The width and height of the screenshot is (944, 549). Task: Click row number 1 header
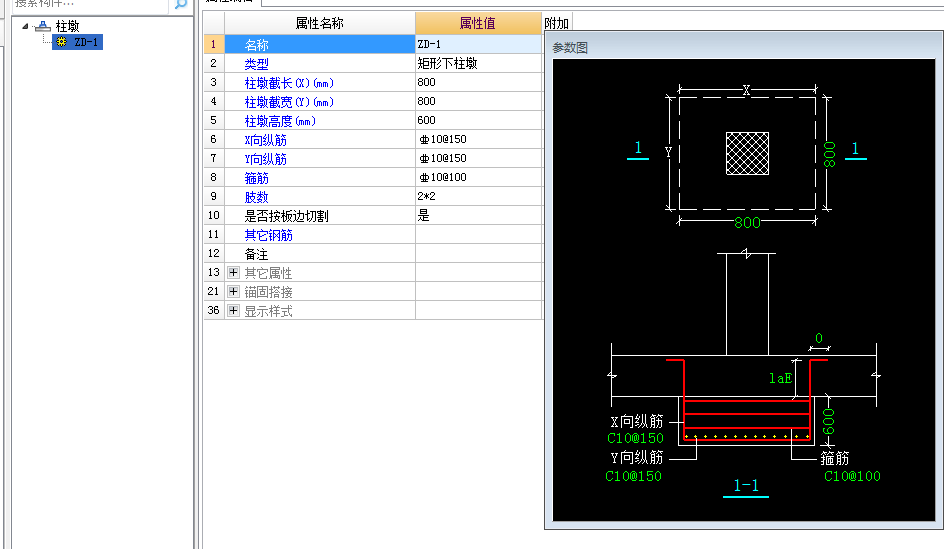pos(214,45)
